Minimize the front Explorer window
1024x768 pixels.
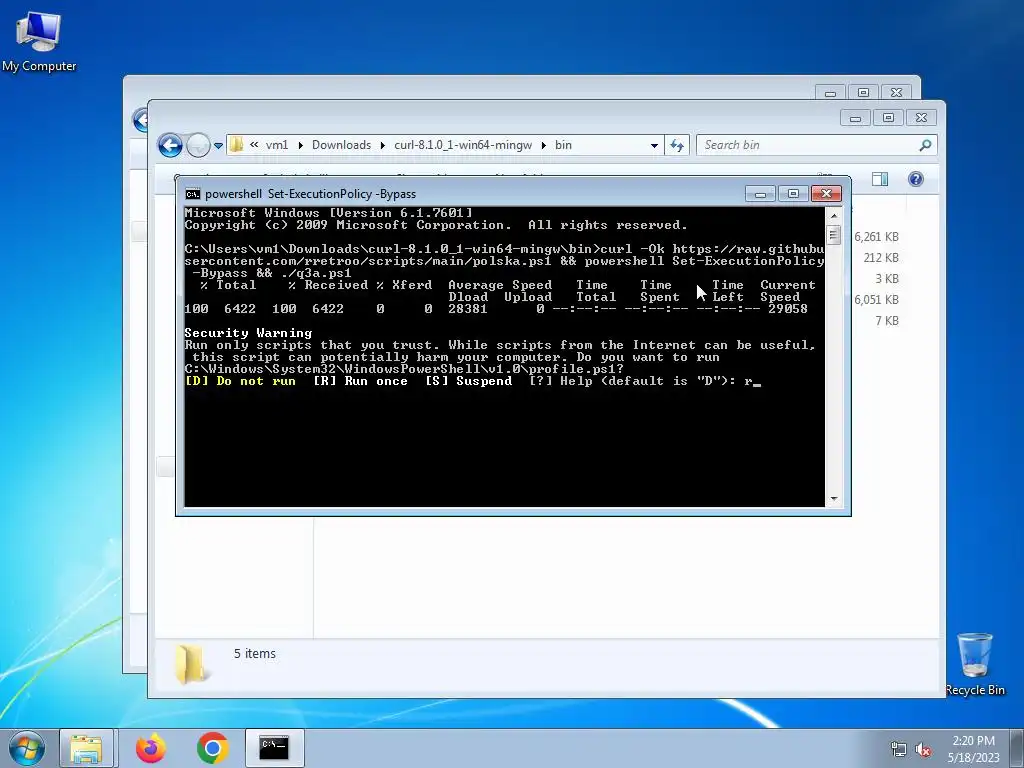tap(856, 118)
